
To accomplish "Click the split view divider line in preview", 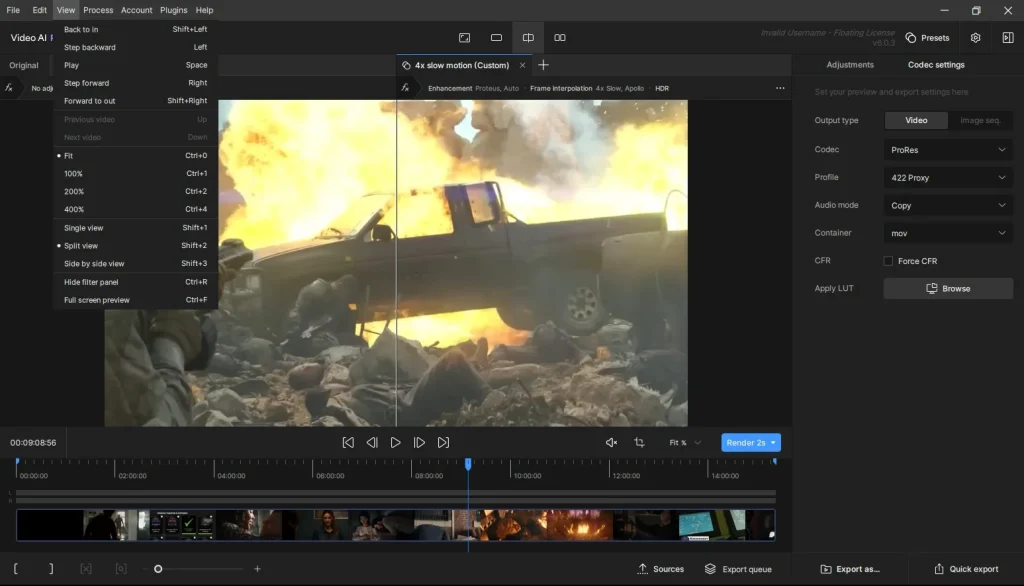I will click(396, 263).
